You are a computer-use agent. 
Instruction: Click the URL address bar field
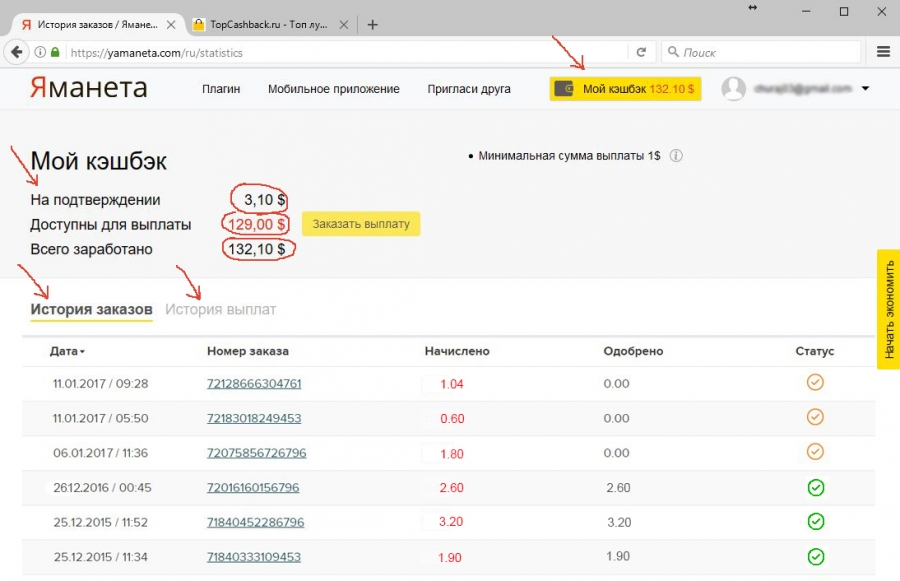pos(344,52)
